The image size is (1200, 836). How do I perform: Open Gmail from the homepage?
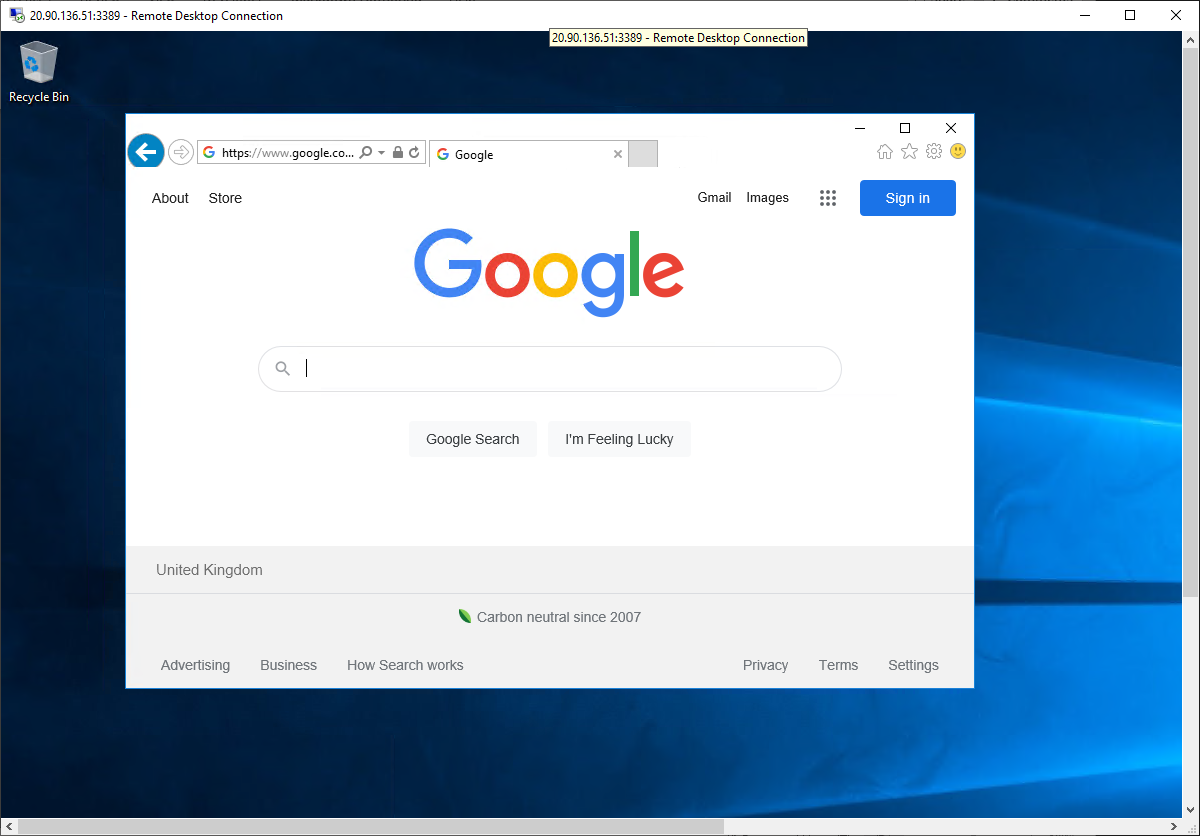(714, 197)
